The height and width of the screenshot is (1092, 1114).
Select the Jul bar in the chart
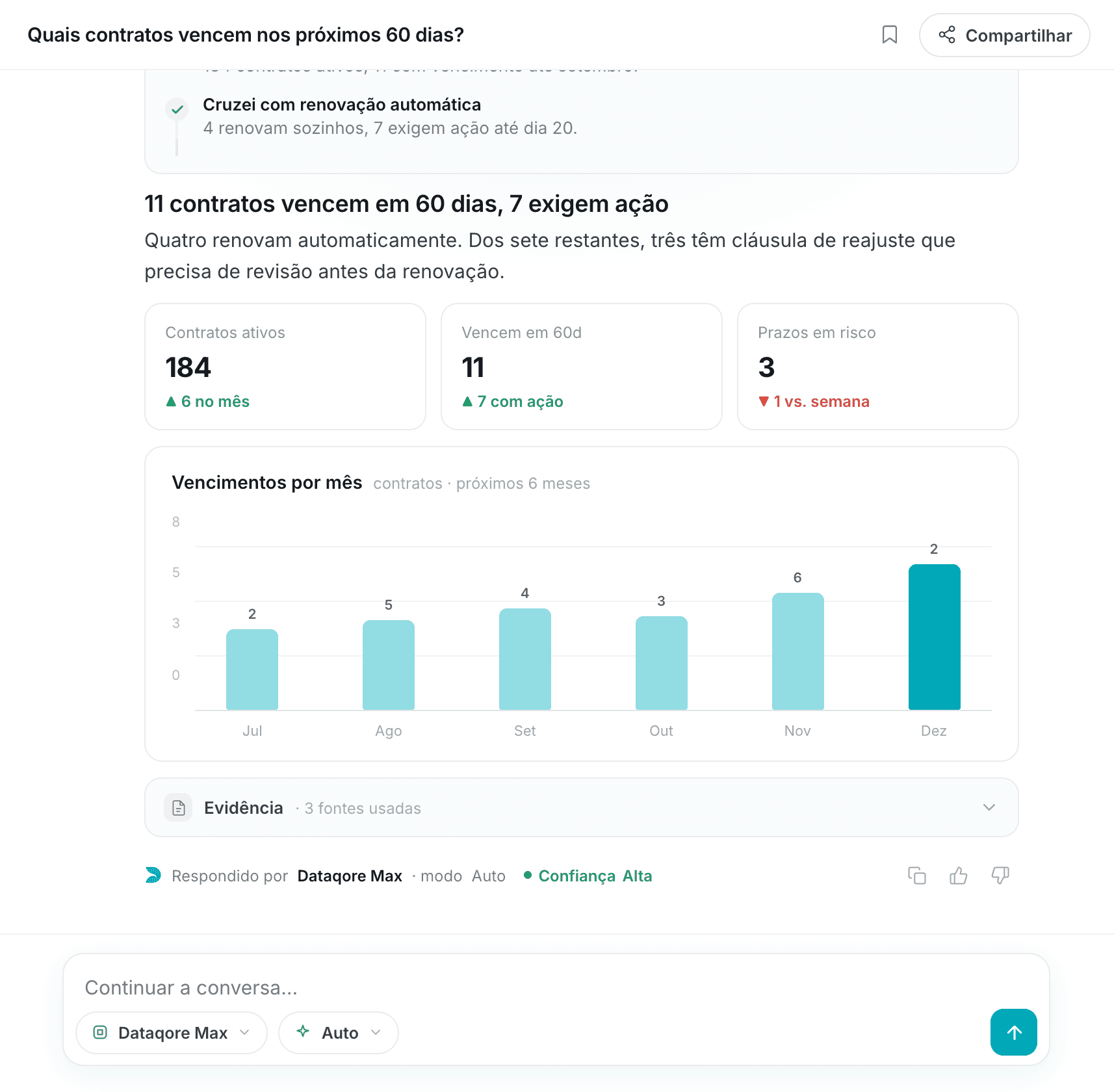click(x=252, y=669)
